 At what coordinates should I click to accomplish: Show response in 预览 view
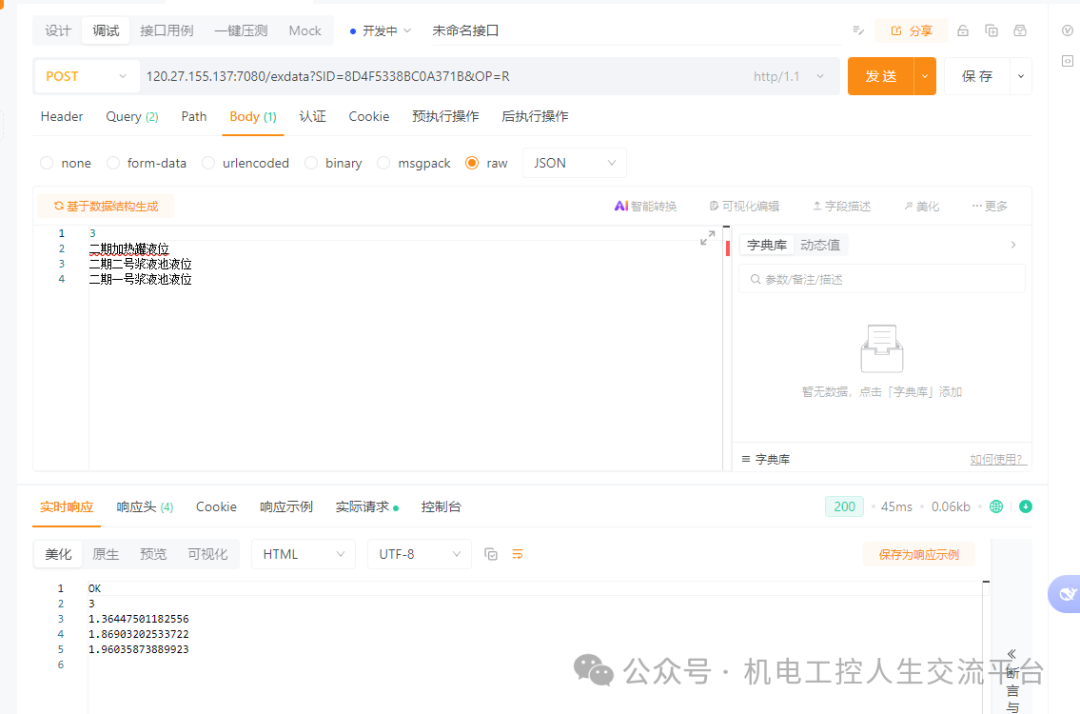click(x=153, y=554)
